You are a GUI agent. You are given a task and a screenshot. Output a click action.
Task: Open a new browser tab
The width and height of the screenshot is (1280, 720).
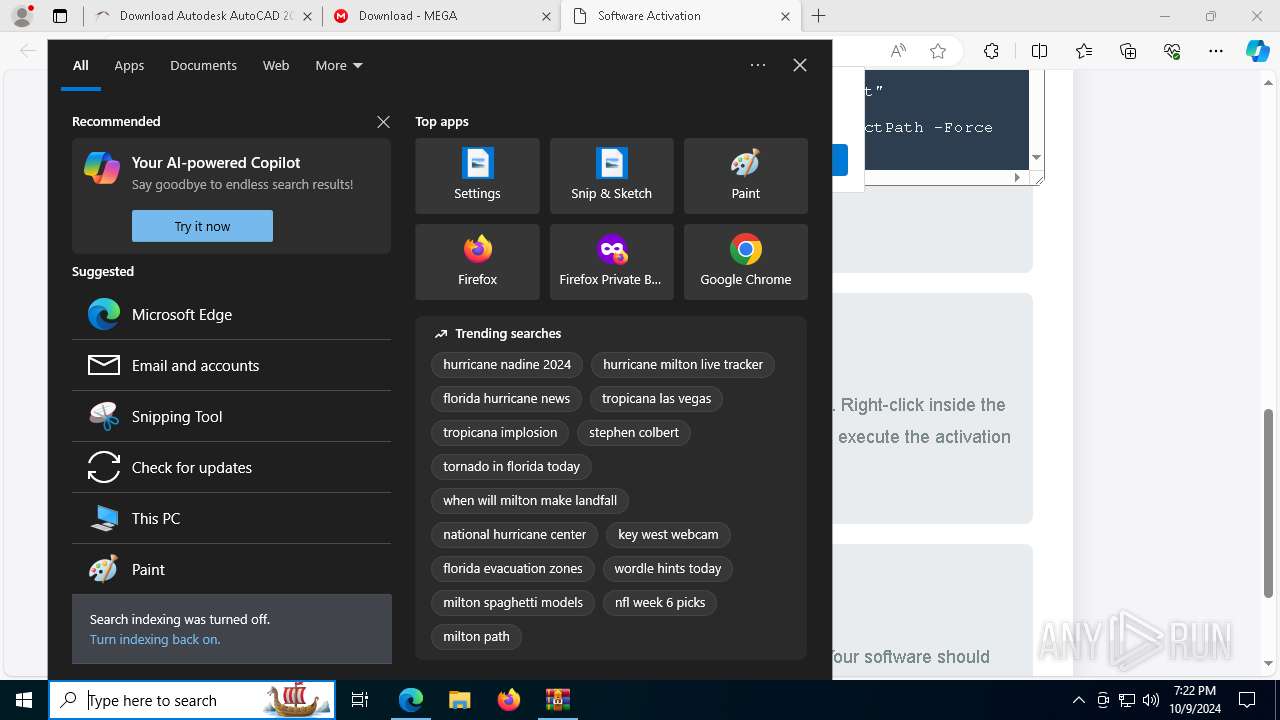point(819,16)
